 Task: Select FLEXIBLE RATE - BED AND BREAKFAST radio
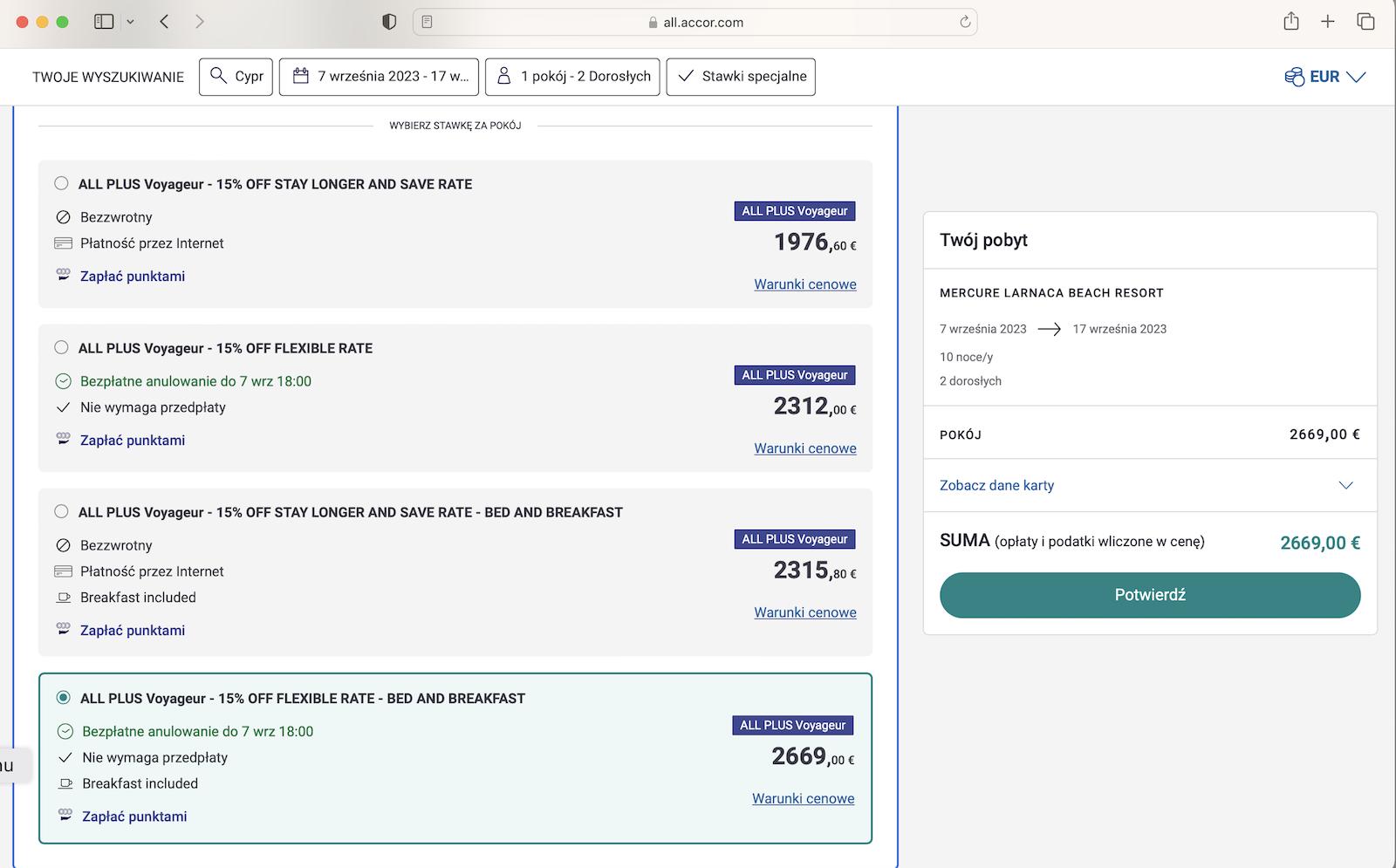pyautogui.click(x=63, y=697)
